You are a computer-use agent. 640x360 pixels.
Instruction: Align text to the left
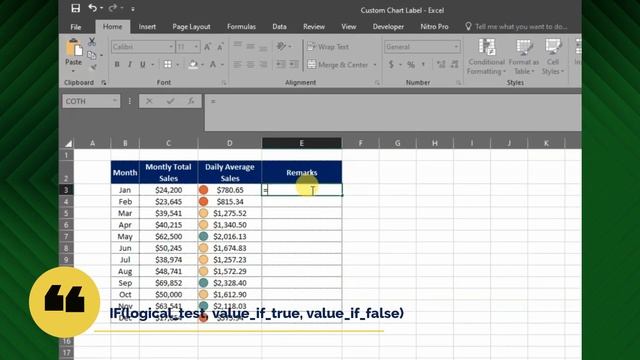click(237, 64)
